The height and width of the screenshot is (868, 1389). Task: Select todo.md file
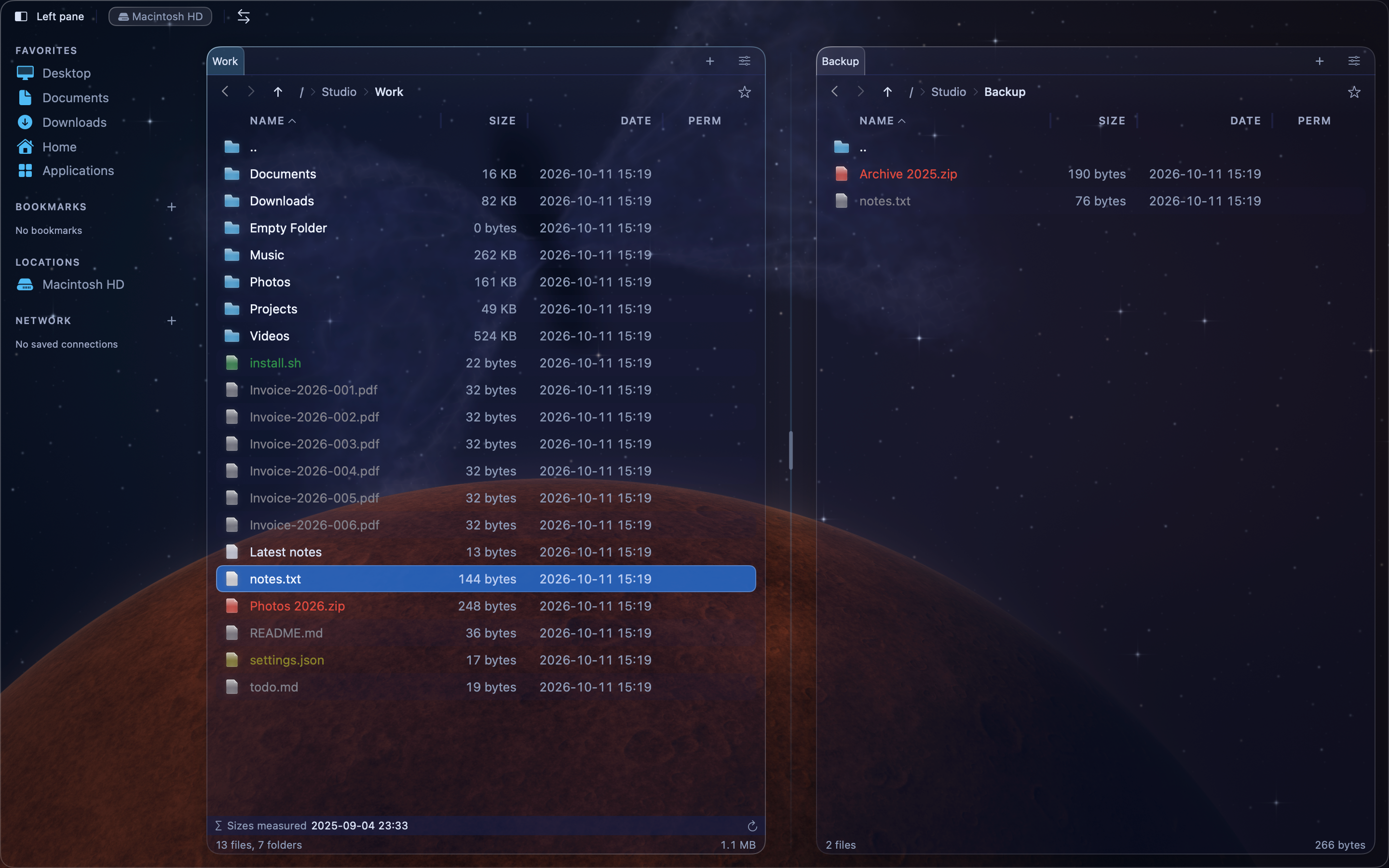[x=486, y=687]
